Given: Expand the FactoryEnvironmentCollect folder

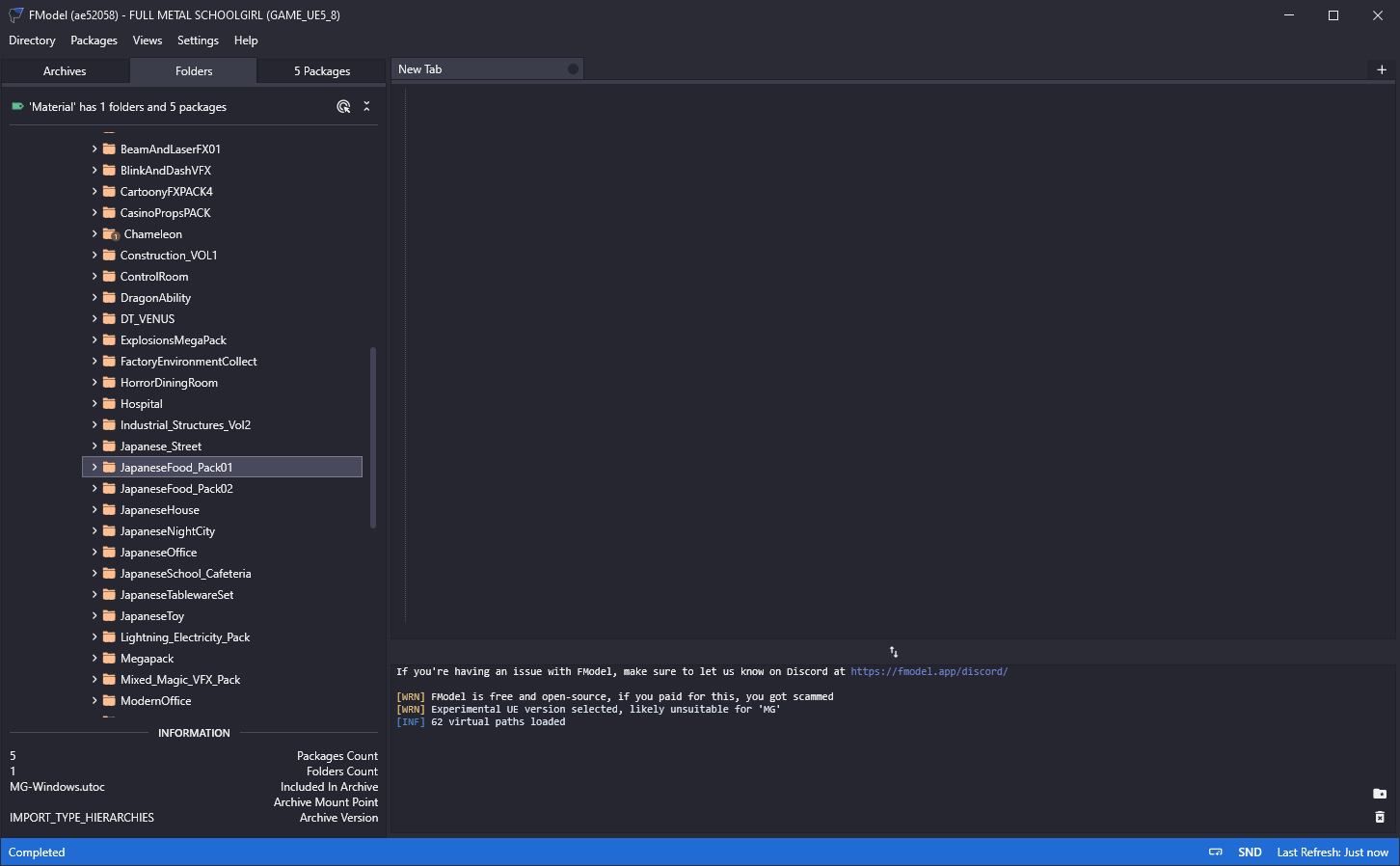Looking at the screenshot, I should [x=94, y=362].
